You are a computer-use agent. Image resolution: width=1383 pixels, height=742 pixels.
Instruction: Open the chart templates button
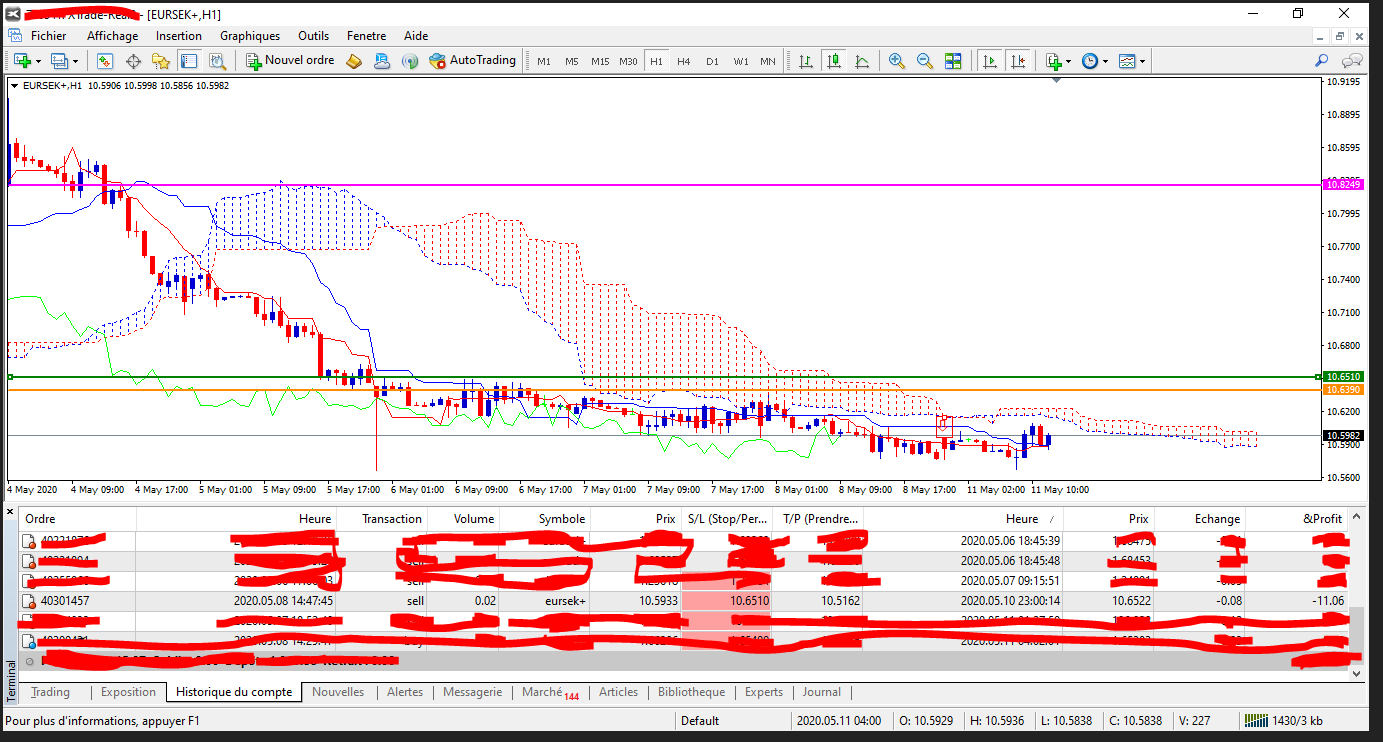1127,61
